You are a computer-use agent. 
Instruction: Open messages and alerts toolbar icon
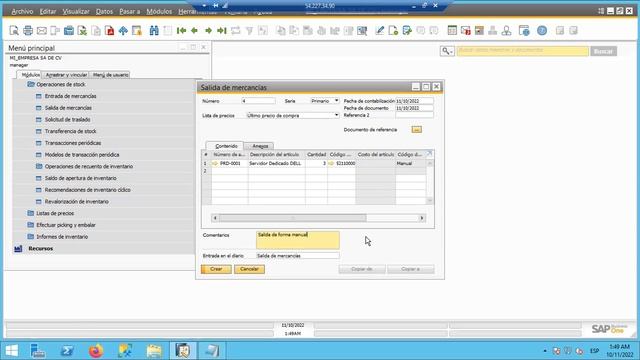(x=466, y=31)
